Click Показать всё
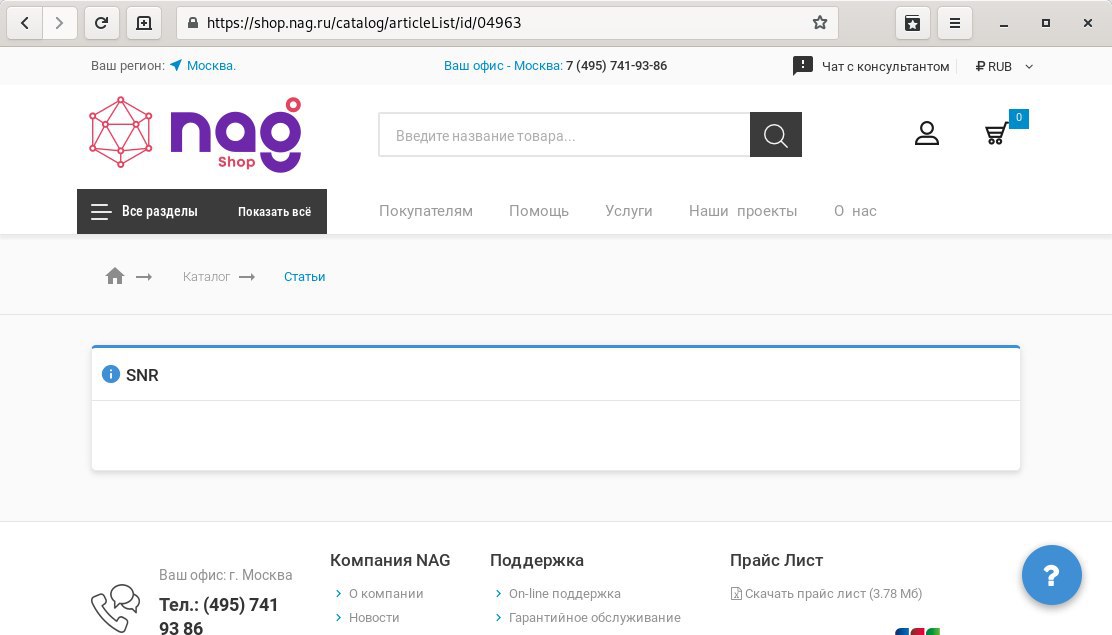Screen dimensions: 1112x635 click(x=274, y=211)
